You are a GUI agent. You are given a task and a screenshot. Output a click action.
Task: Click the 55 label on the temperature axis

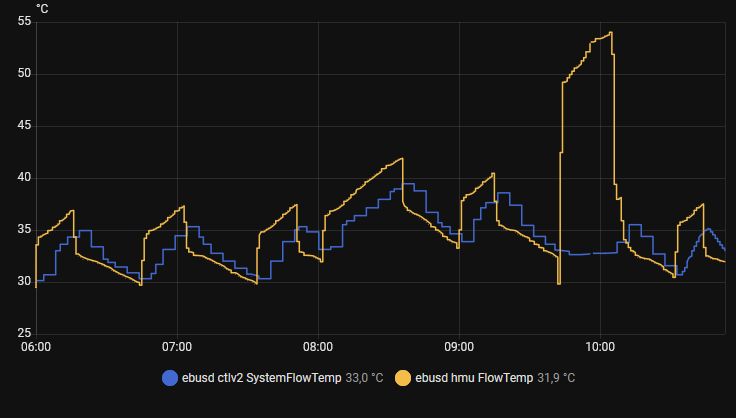point(24,22)
